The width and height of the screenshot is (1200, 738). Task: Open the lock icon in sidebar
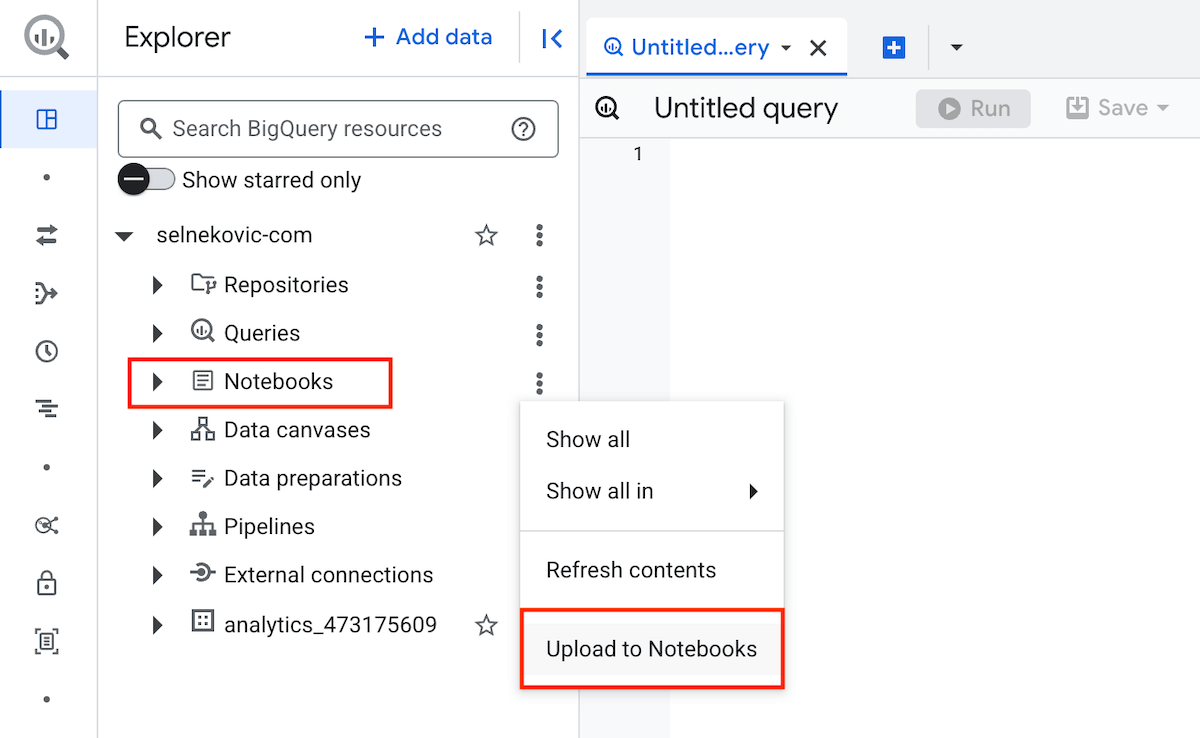click(47, 583)
